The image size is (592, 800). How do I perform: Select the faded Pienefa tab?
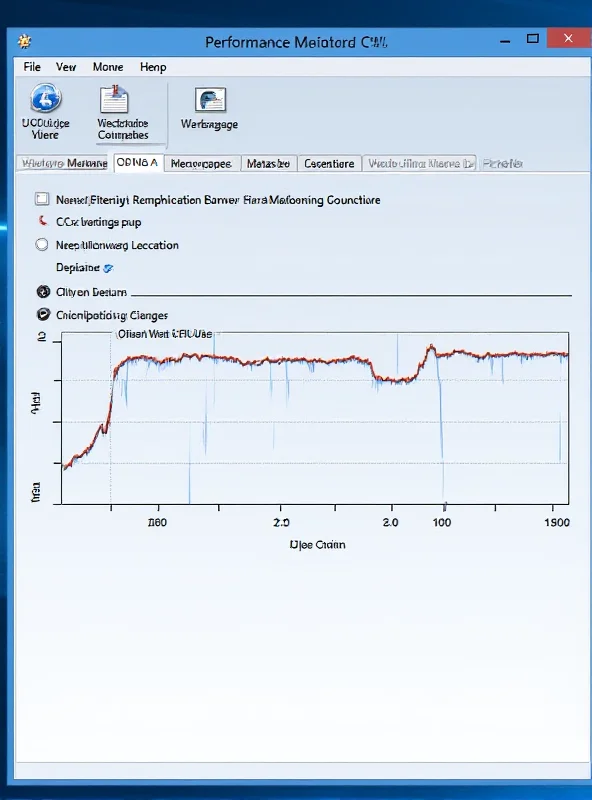503,164
